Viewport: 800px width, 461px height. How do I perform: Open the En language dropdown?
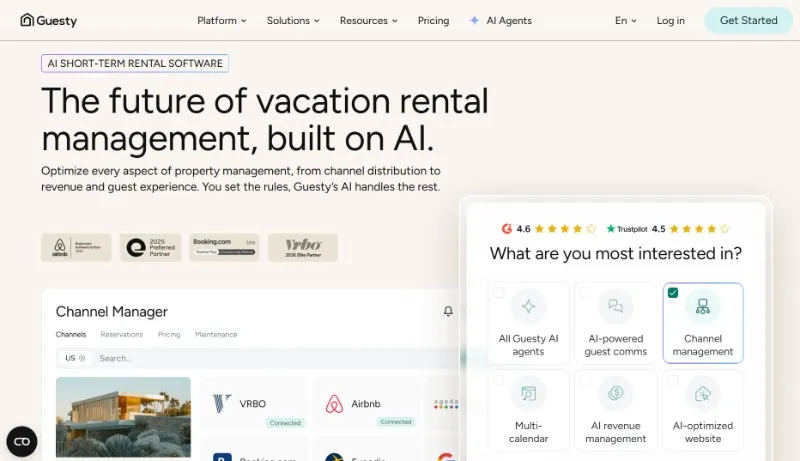626,20
